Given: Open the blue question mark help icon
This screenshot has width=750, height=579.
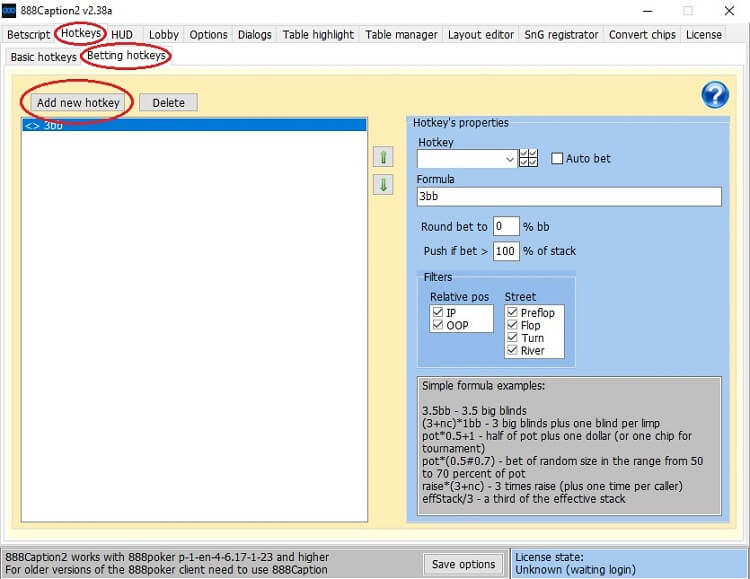Looking at the screenshot, I should 715,95.
